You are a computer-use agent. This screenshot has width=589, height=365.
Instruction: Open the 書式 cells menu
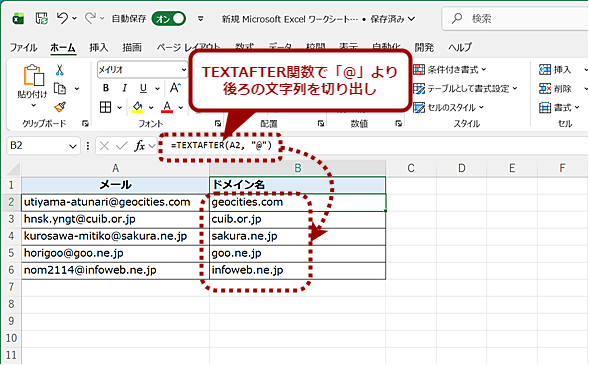click(x=559, y=108)
